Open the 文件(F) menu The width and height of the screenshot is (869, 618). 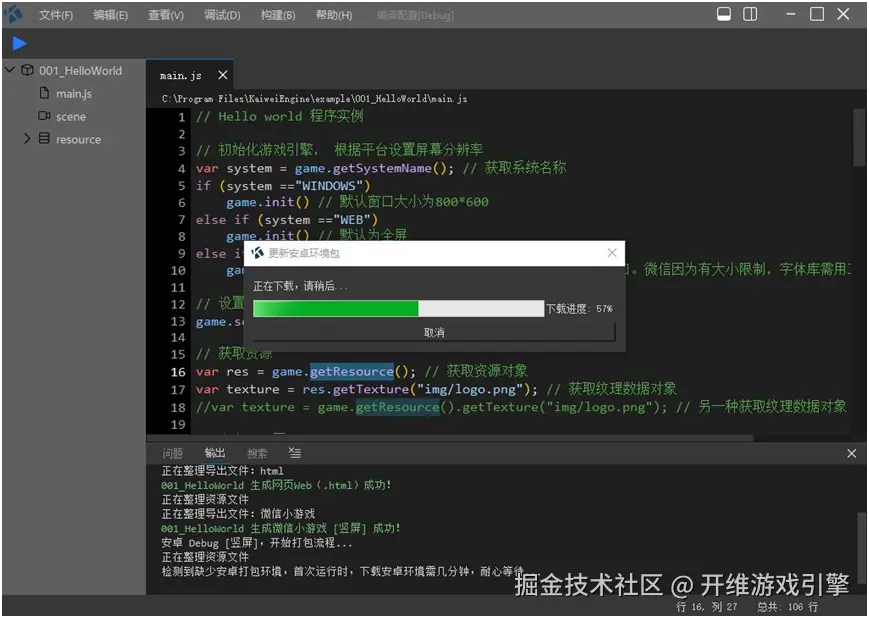tap(55, 15)
